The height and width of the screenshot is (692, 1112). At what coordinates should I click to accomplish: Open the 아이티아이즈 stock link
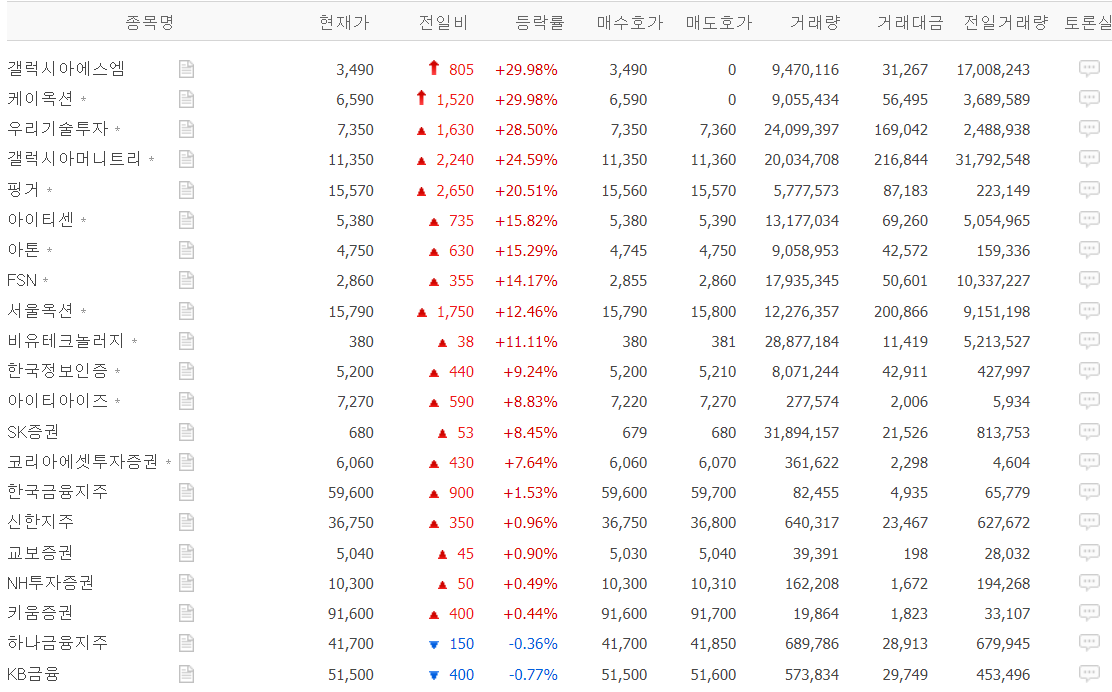pos(57,401)
